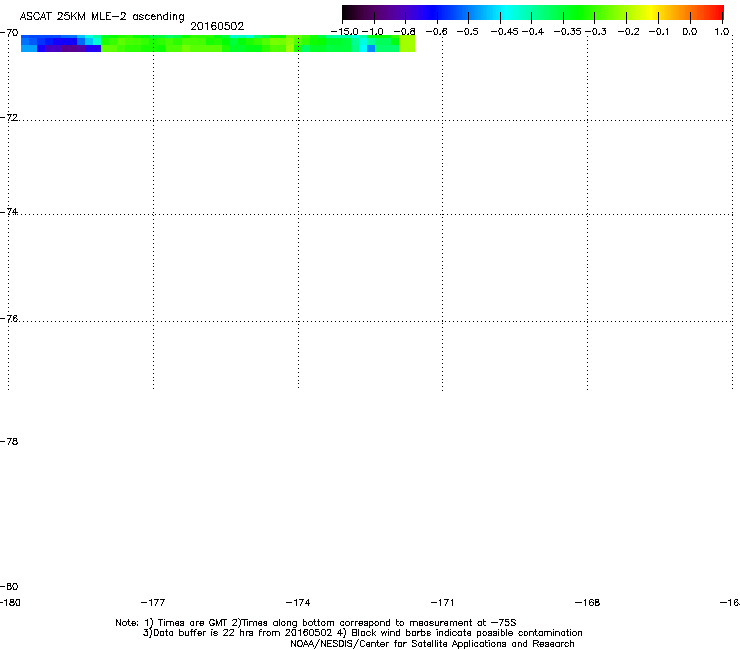Click the -0.1 color scale label
This screenshot has height=650, width=740.
[659, 32]
